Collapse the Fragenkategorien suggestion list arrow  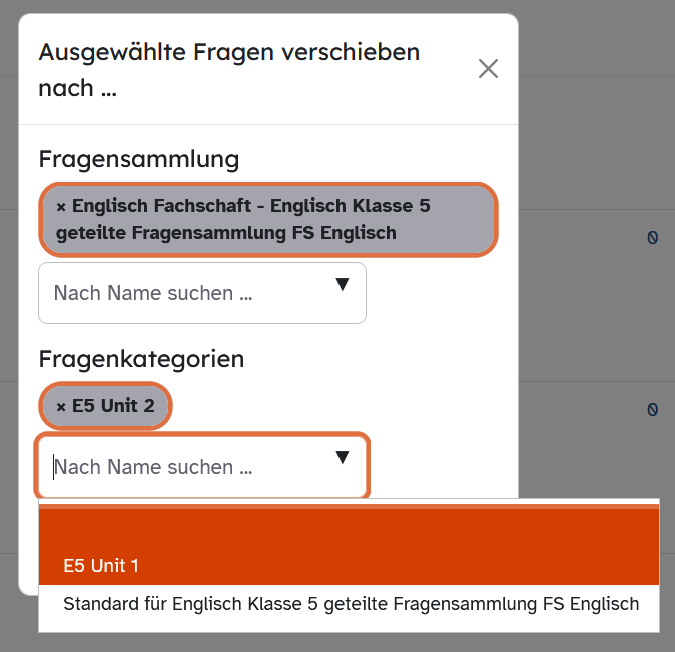click(342, 457)
